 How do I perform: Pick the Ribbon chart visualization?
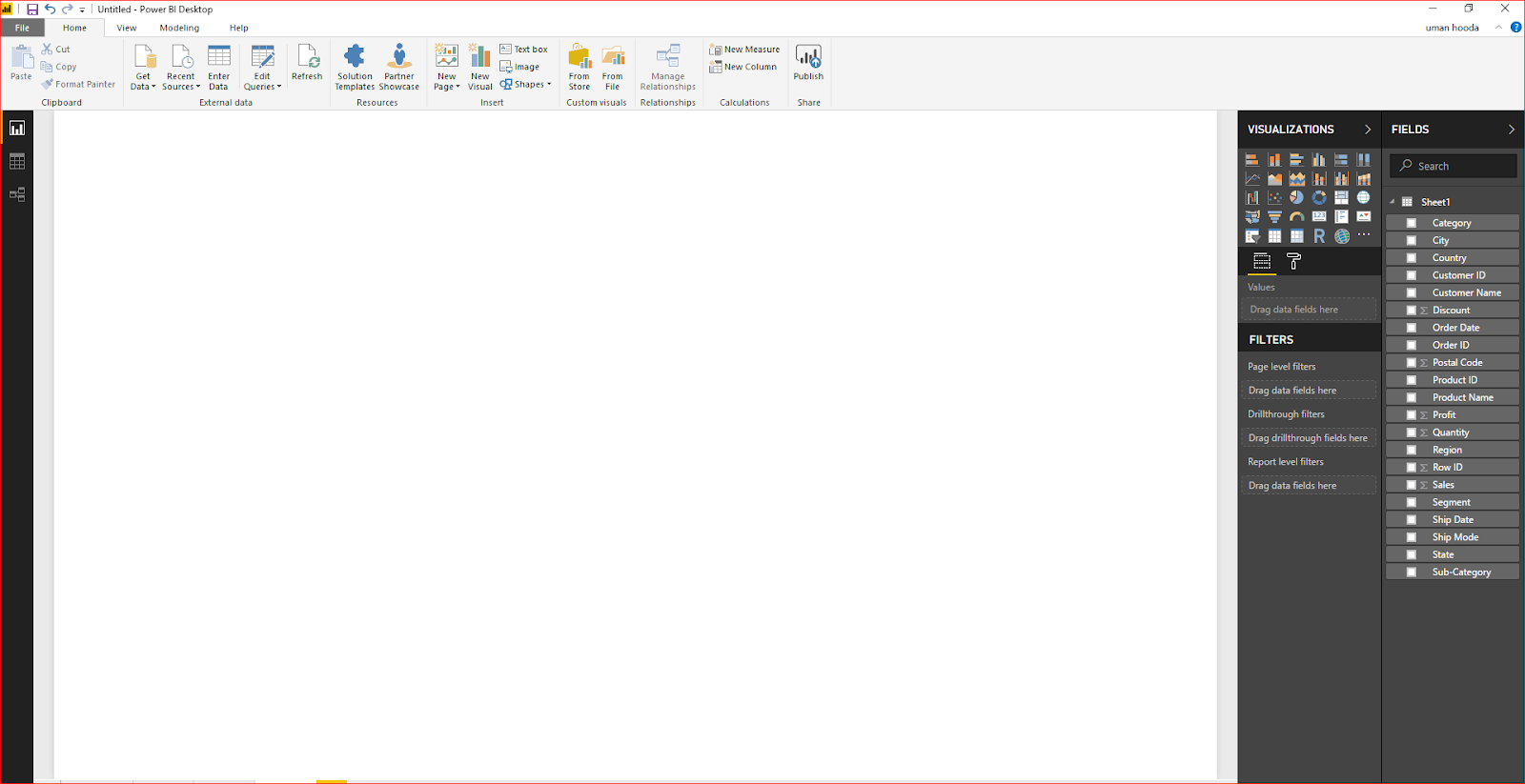tap(1364, 179)
